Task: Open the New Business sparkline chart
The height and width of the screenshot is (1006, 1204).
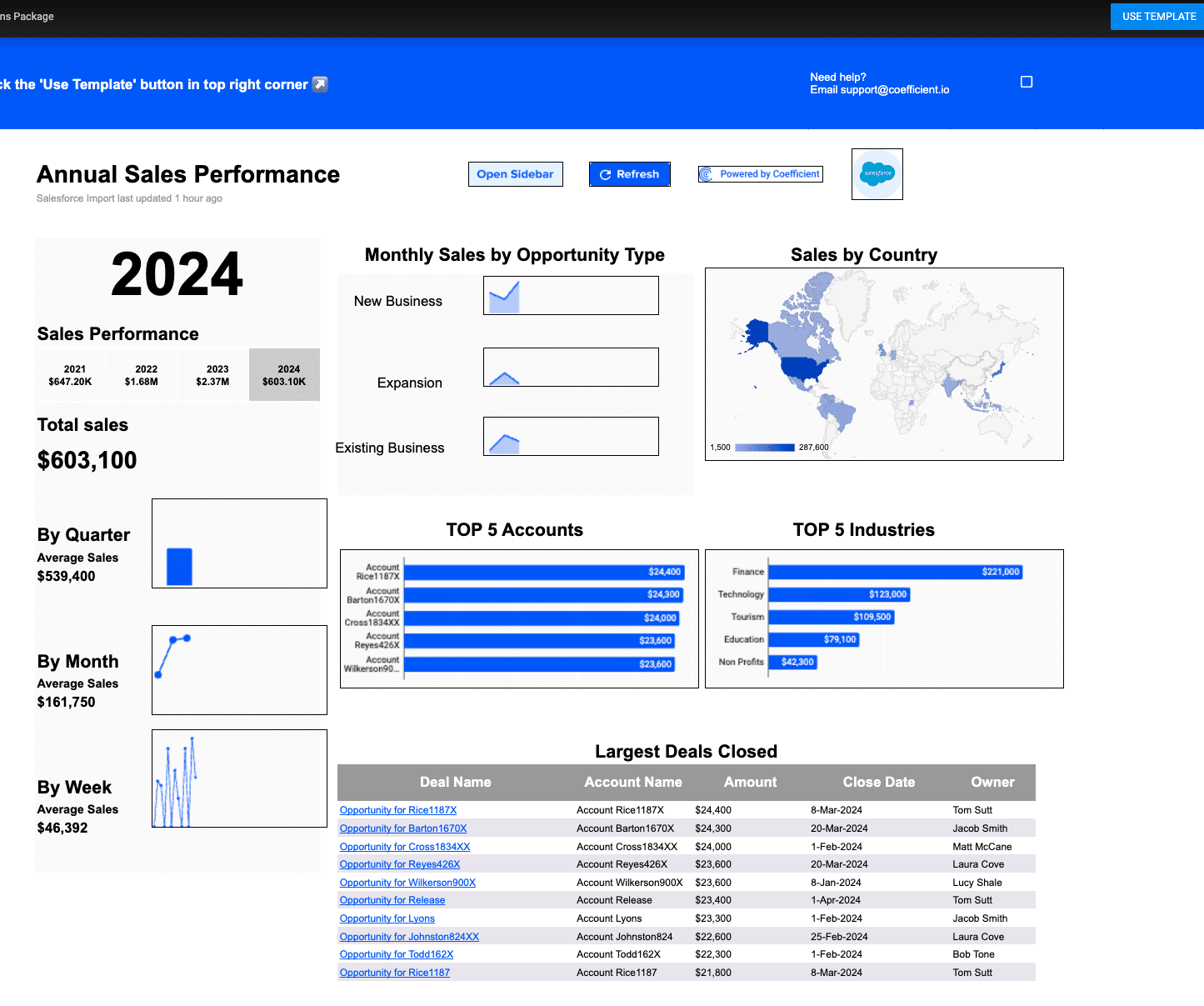Action: [x=571, y=296]
